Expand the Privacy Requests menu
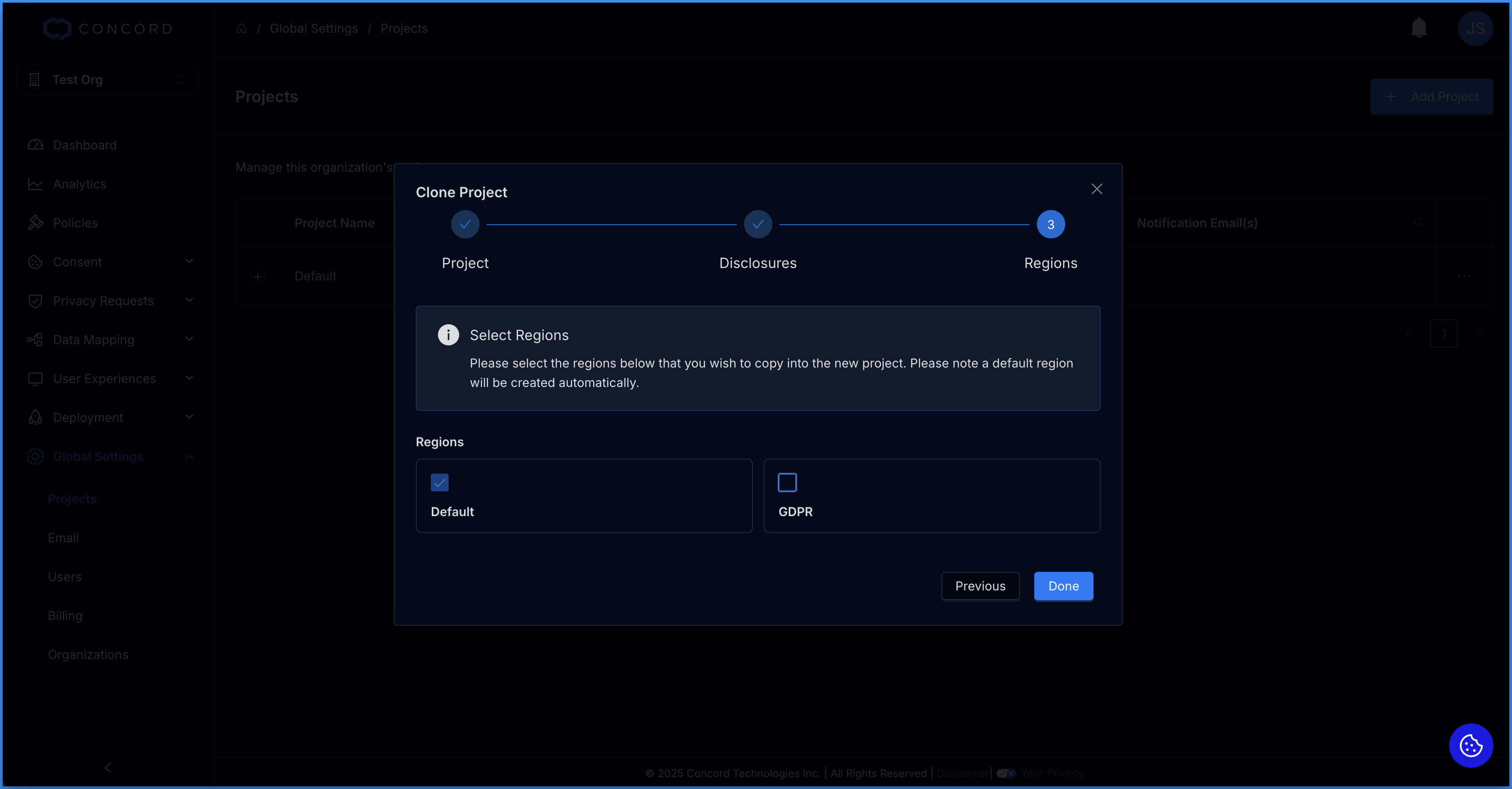 (x=109, y=300)
